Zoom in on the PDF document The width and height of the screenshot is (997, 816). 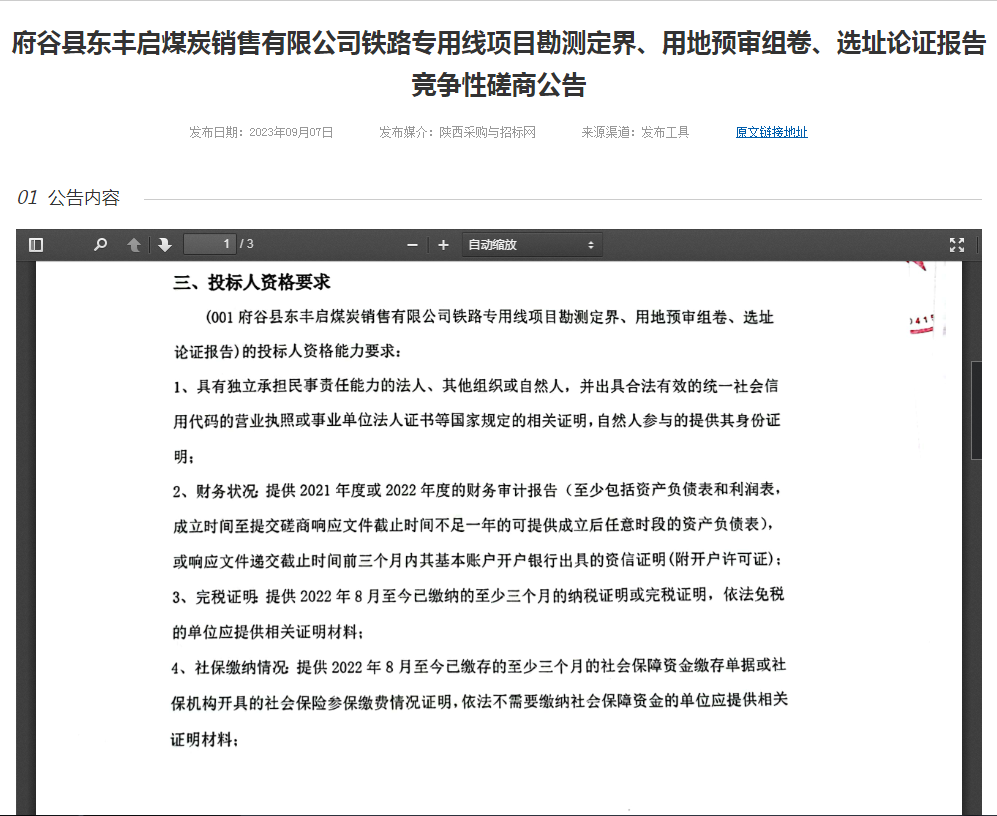(443, 245)
